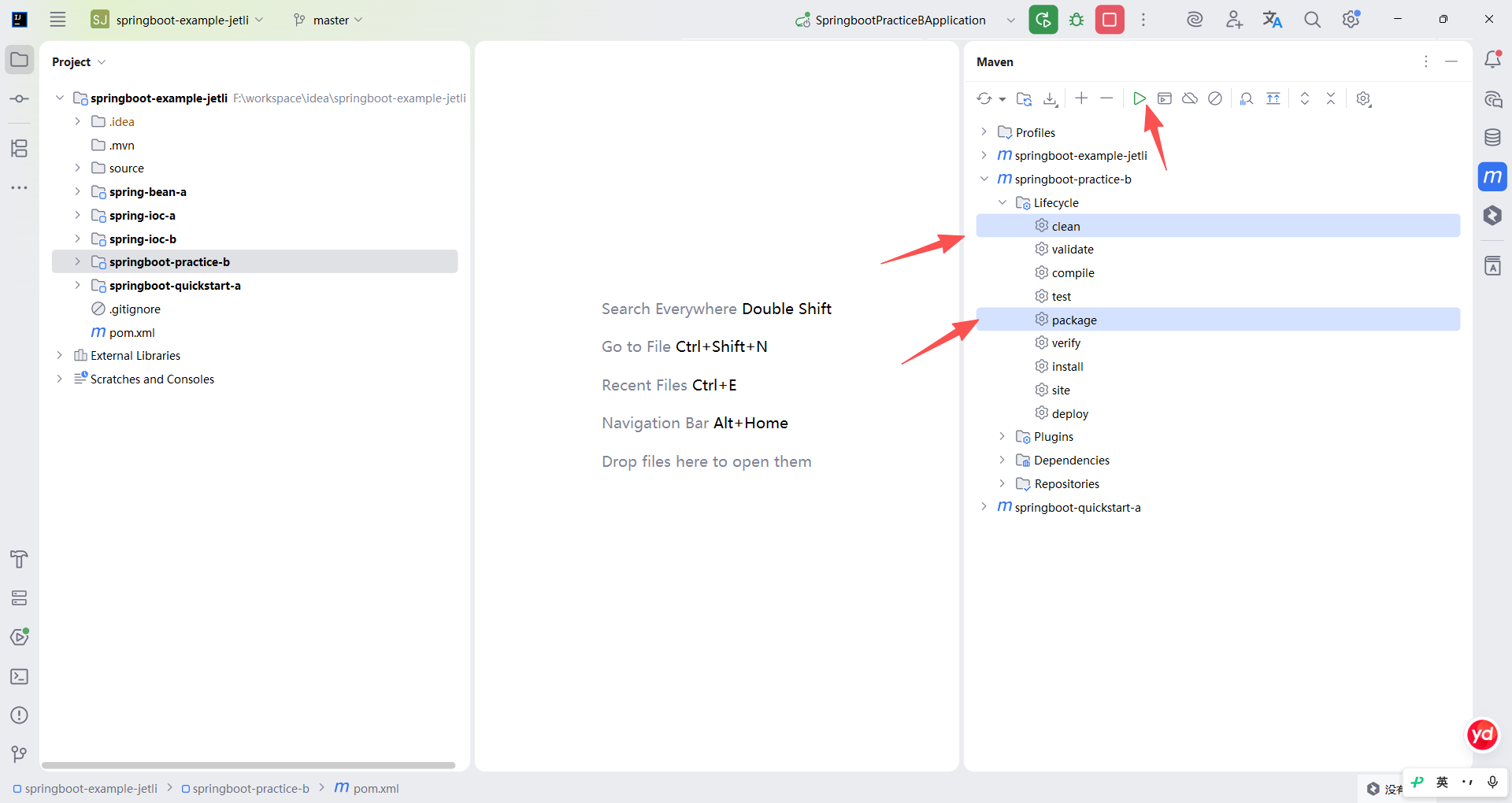Open the master branch dropdown
Image resolution: width=1512 pixels, height=803 pixels.
click(328, 20)
